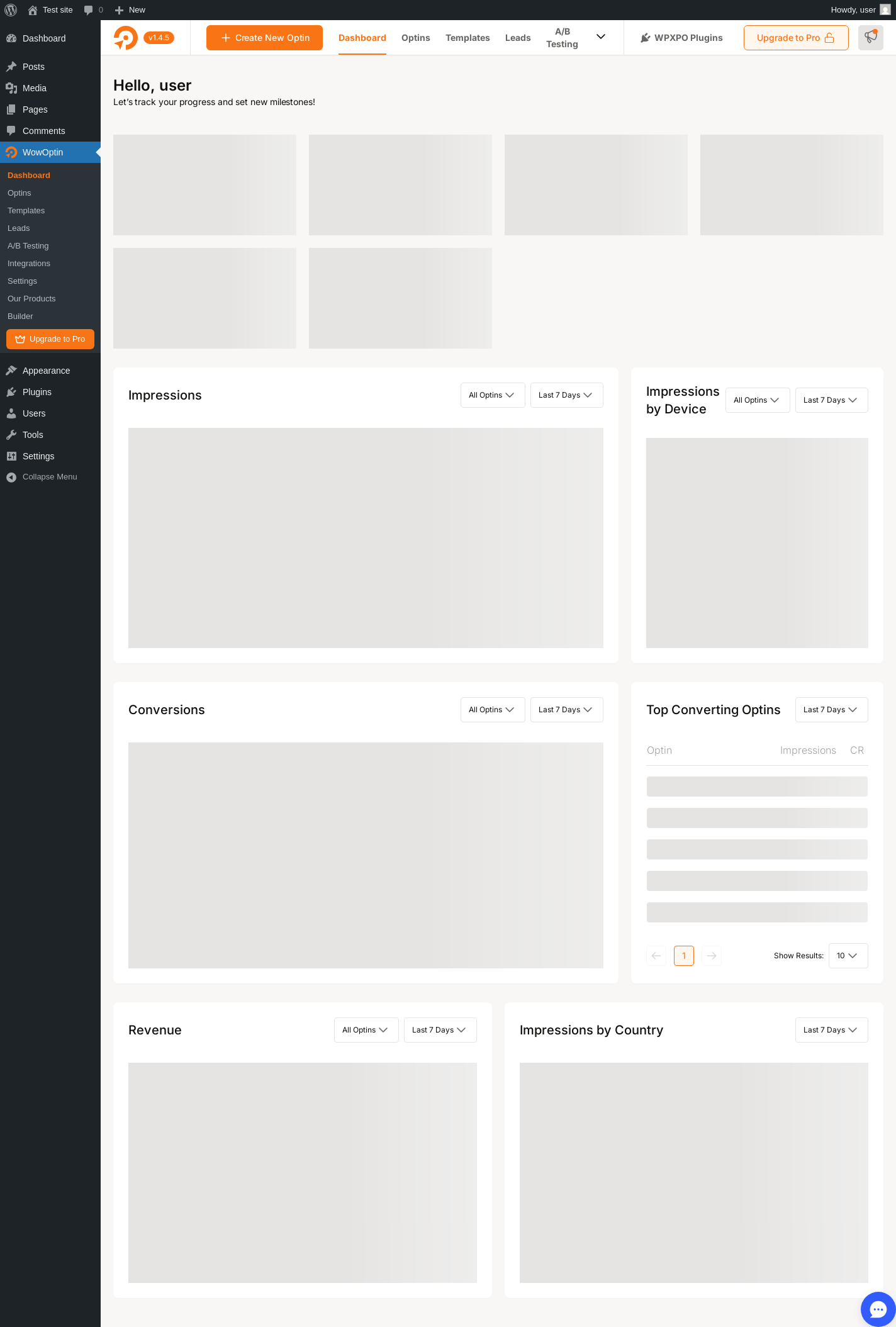Open comments bubble in admin bar
Image resolution: width=896 pixels, height=1327 pixels.
[x=88, y=10]
